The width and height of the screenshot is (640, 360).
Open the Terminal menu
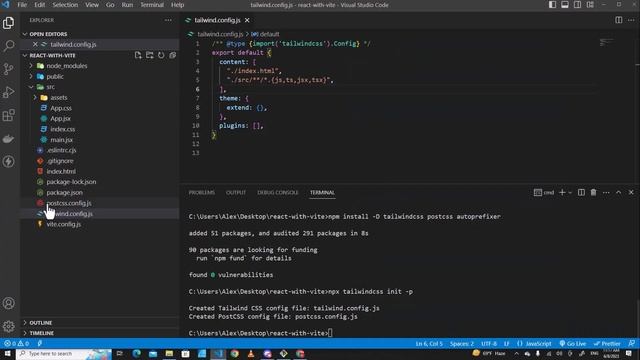[x=152, y=5]
